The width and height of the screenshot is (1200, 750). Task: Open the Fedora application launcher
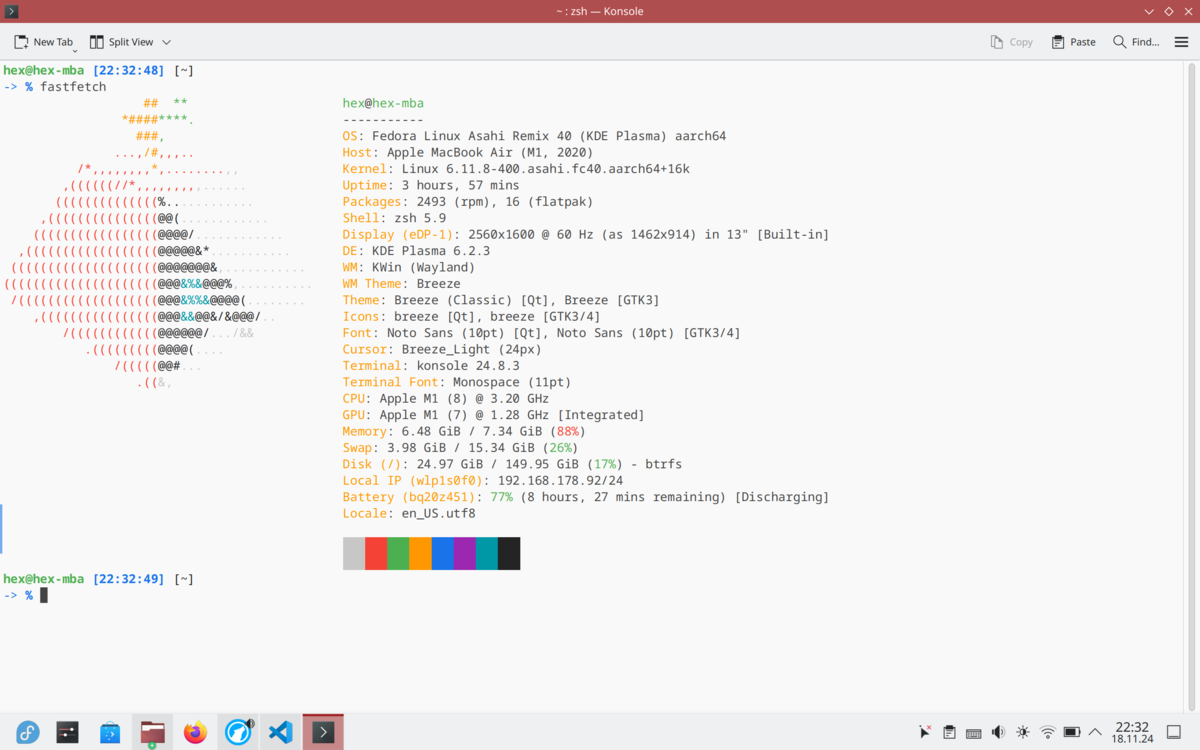(x=28, y=732)
